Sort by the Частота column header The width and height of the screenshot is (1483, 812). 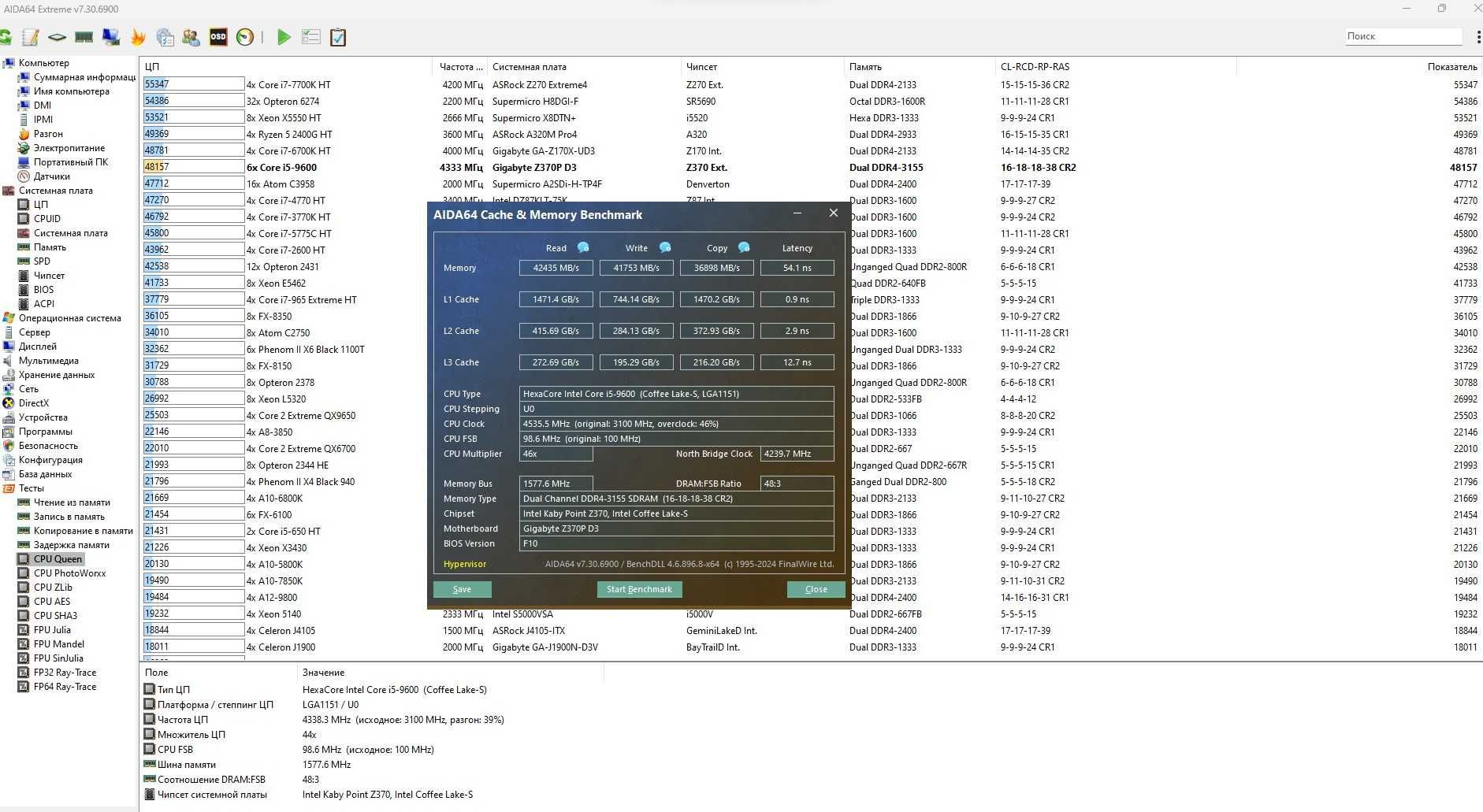(x=459, y=67)
